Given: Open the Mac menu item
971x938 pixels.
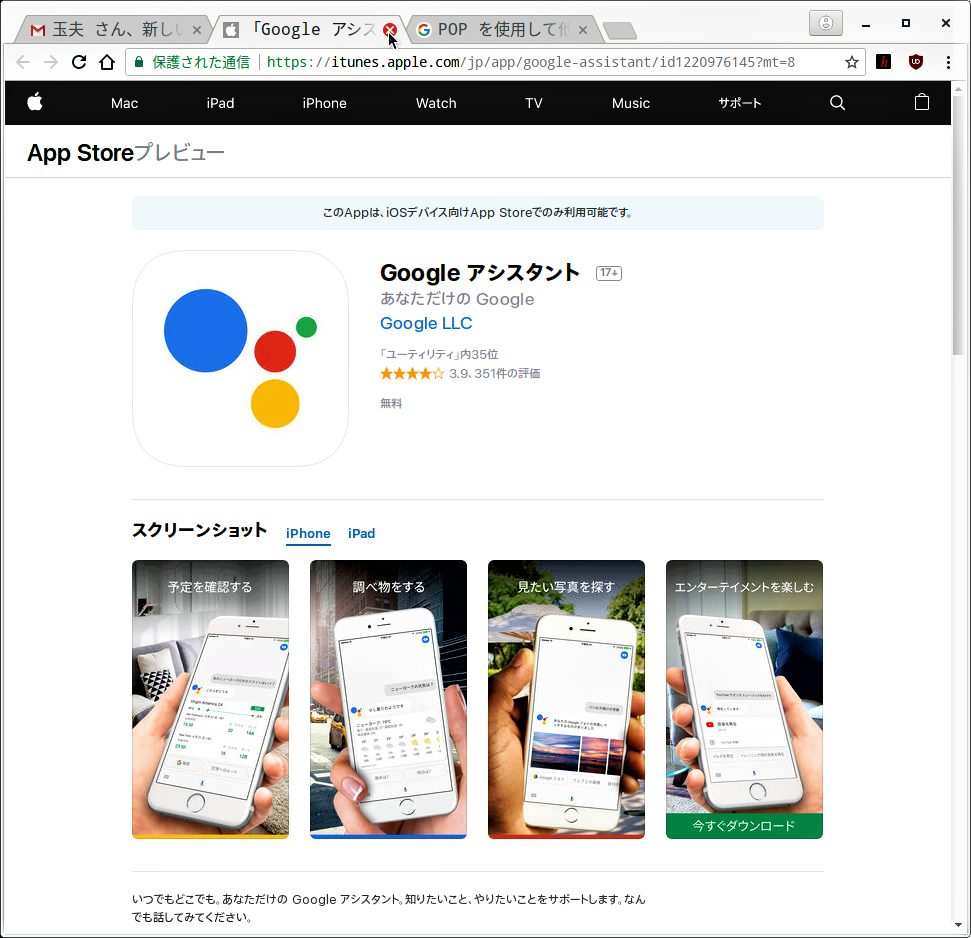Looking at the screenshot, I should [x=124, y=103].
